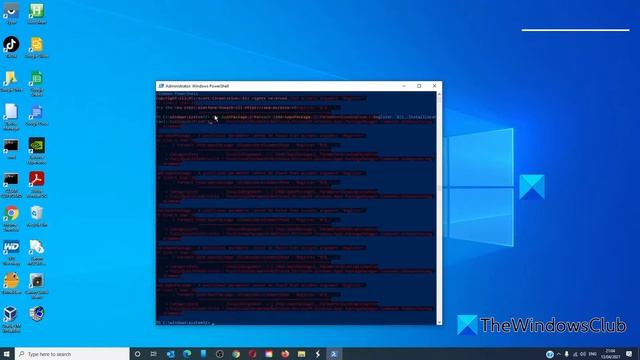
Task: Open Cortana from the taskbar
Action: point(138,354)
